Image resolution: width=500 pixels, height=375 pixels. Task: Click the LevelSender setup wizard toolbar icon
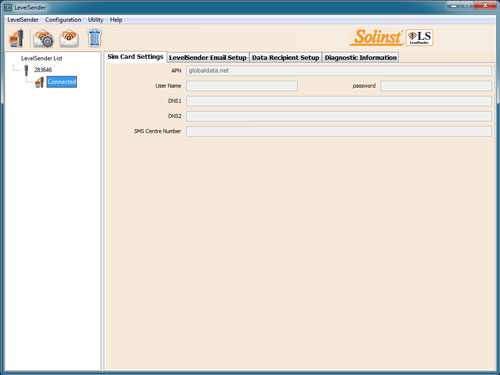click(17, 38)
